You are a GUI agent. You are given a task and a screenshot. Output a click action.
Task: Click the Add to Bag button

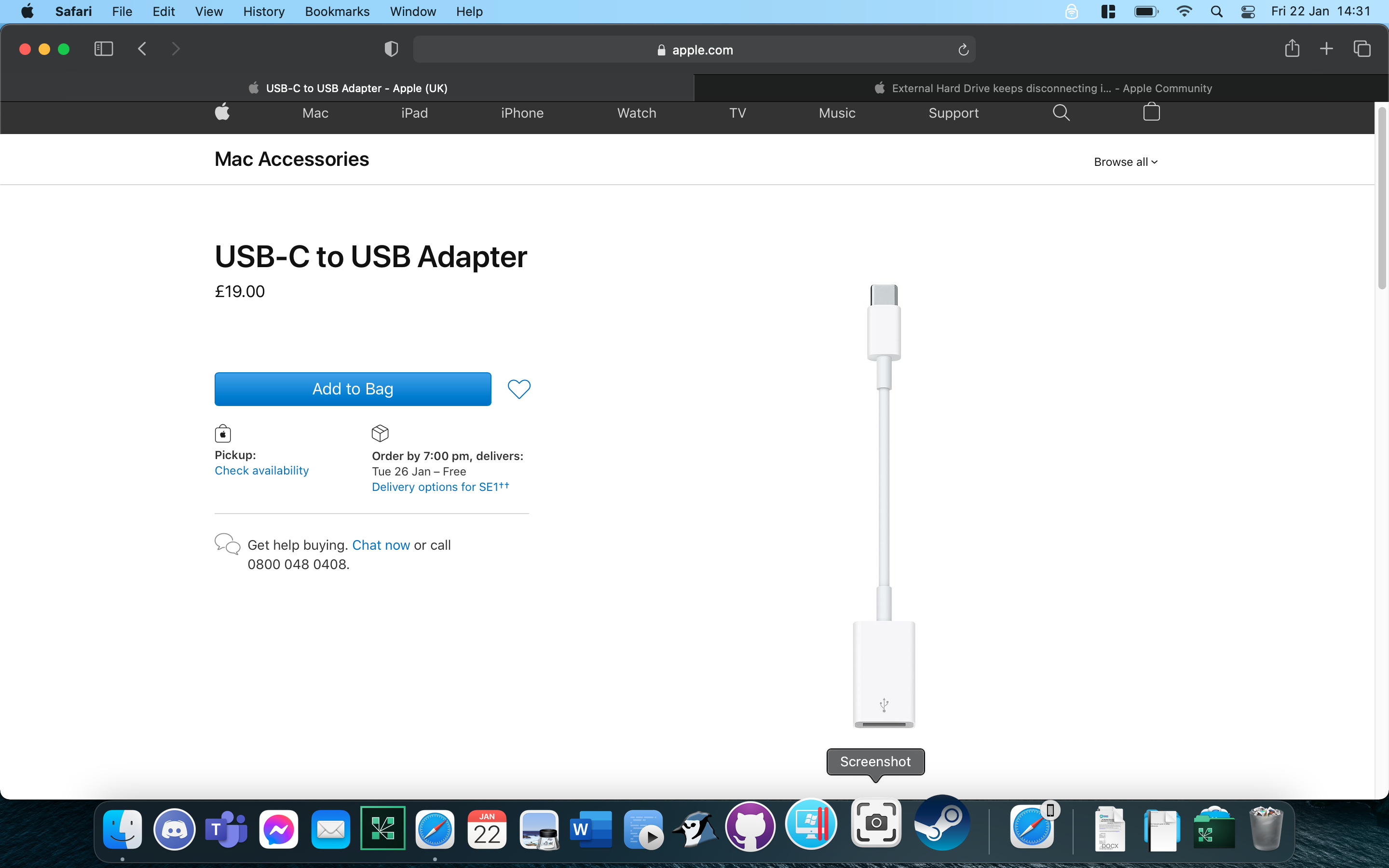click(353, 389)
